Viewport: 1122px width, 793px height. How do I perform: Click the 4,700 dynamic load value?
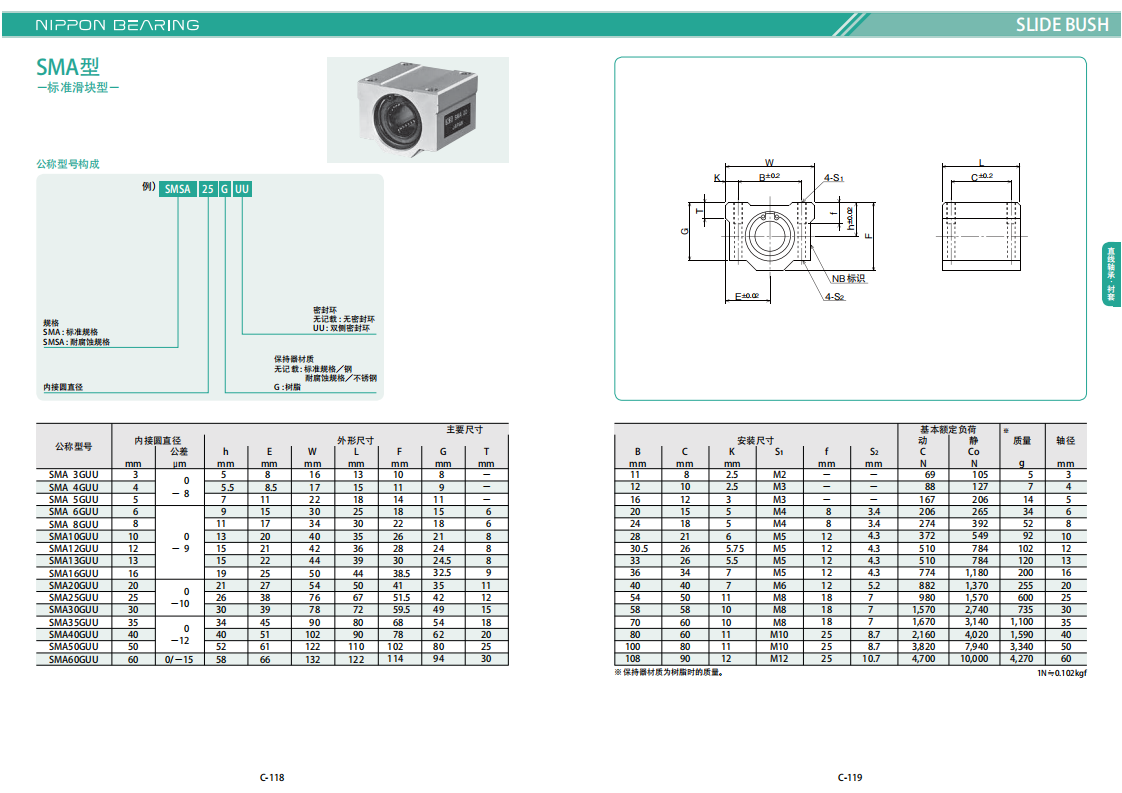(923, 659)
